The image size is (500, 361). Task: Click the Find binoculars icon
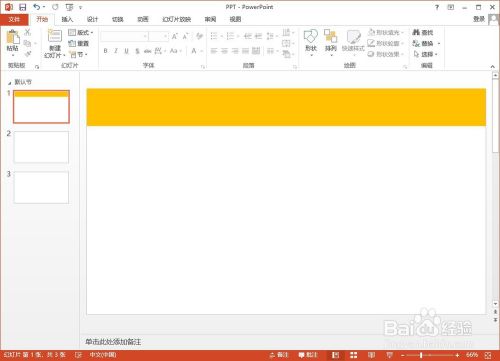416,32
